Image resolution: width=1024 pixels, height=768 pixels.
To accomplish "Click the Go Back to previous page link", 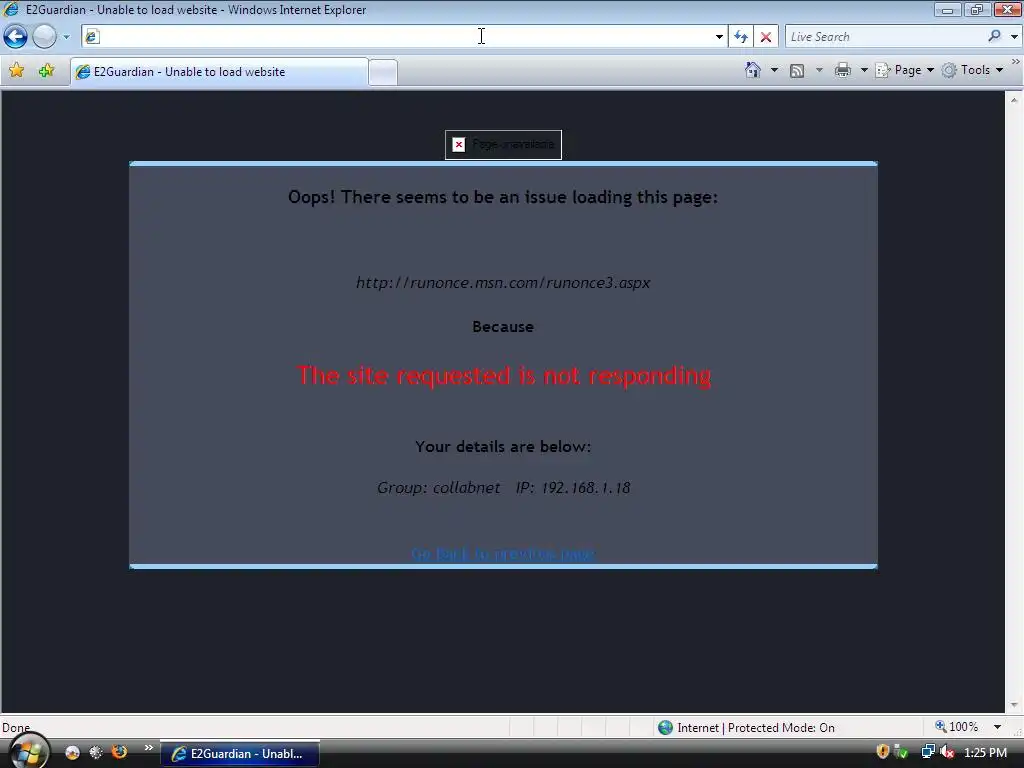I will (503, 554).
